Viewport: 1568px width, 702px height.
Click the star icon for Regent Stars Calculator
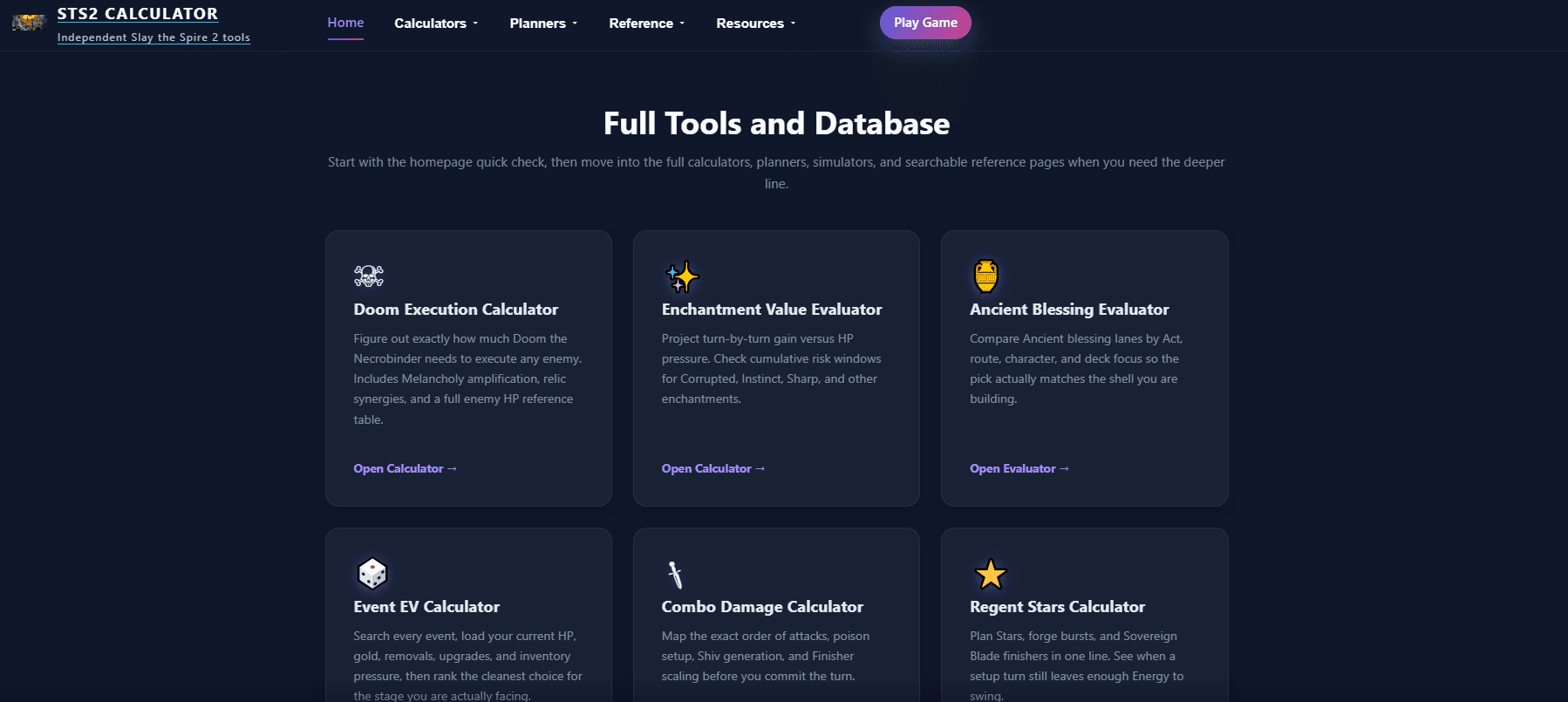990,575
